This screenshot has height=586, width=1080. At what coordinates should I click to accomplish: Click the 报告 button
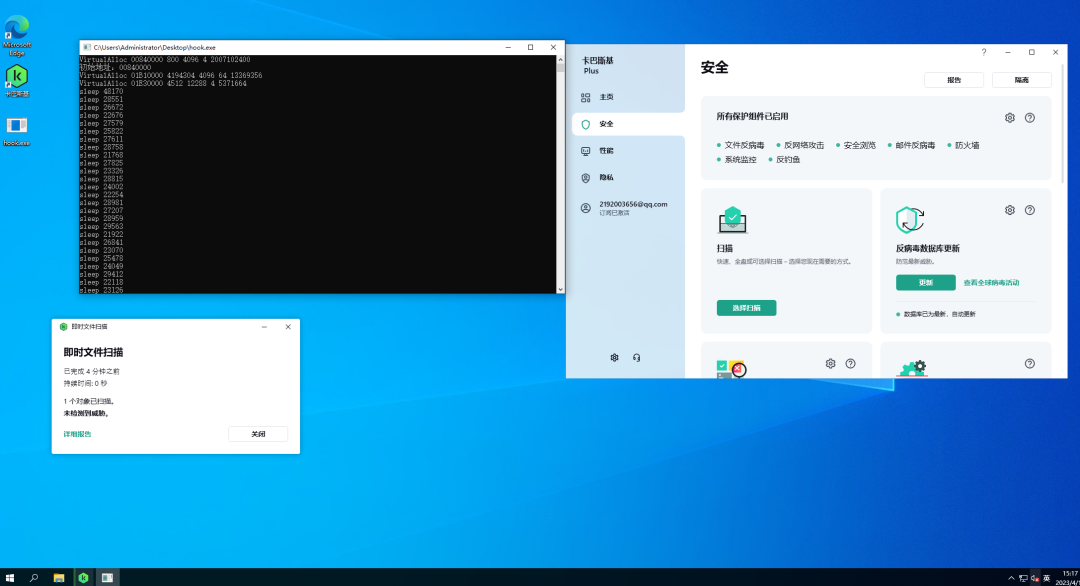pos(953,80)
